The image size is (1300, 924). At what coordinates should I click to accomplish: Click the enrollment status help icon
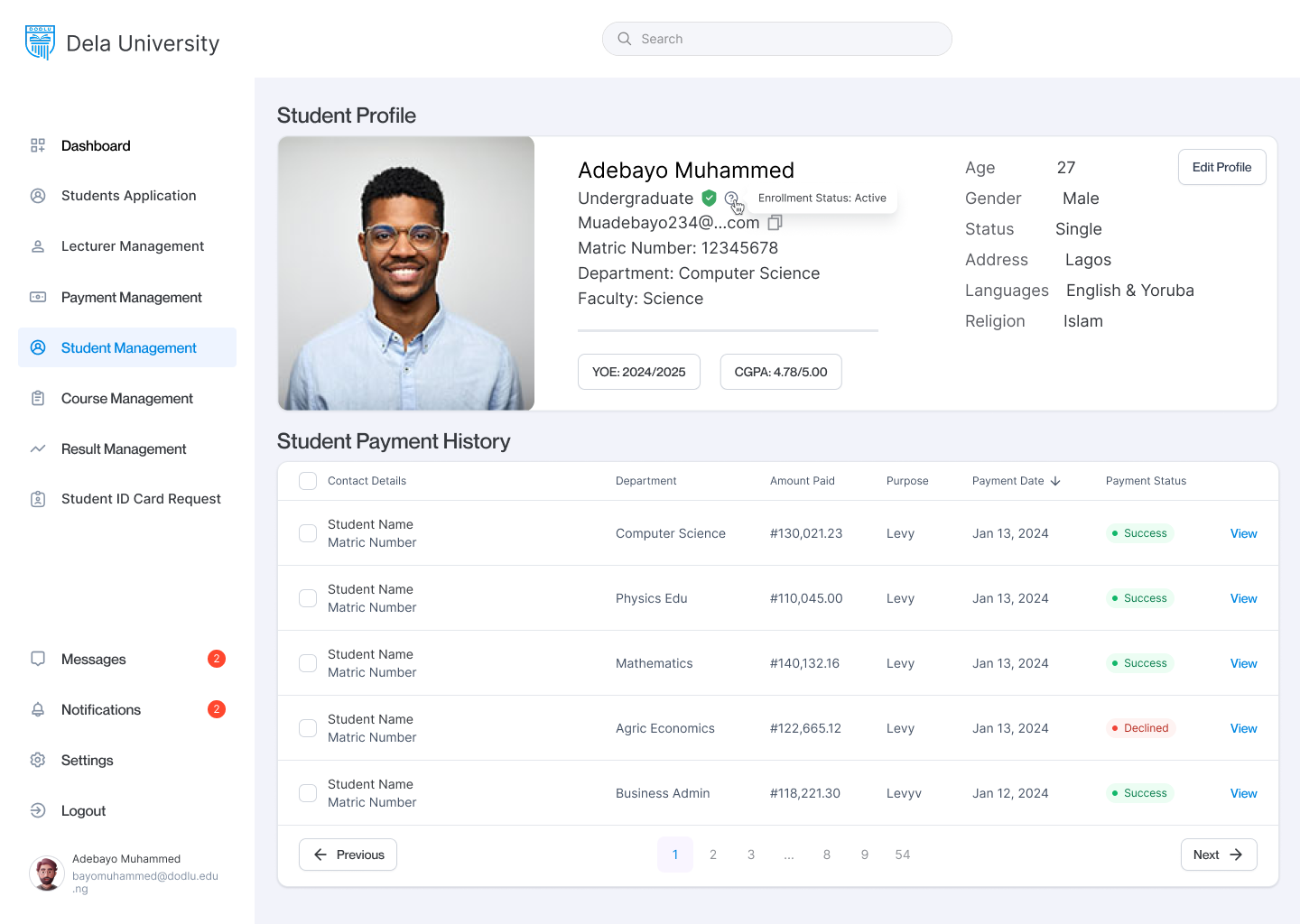point(731,199)
